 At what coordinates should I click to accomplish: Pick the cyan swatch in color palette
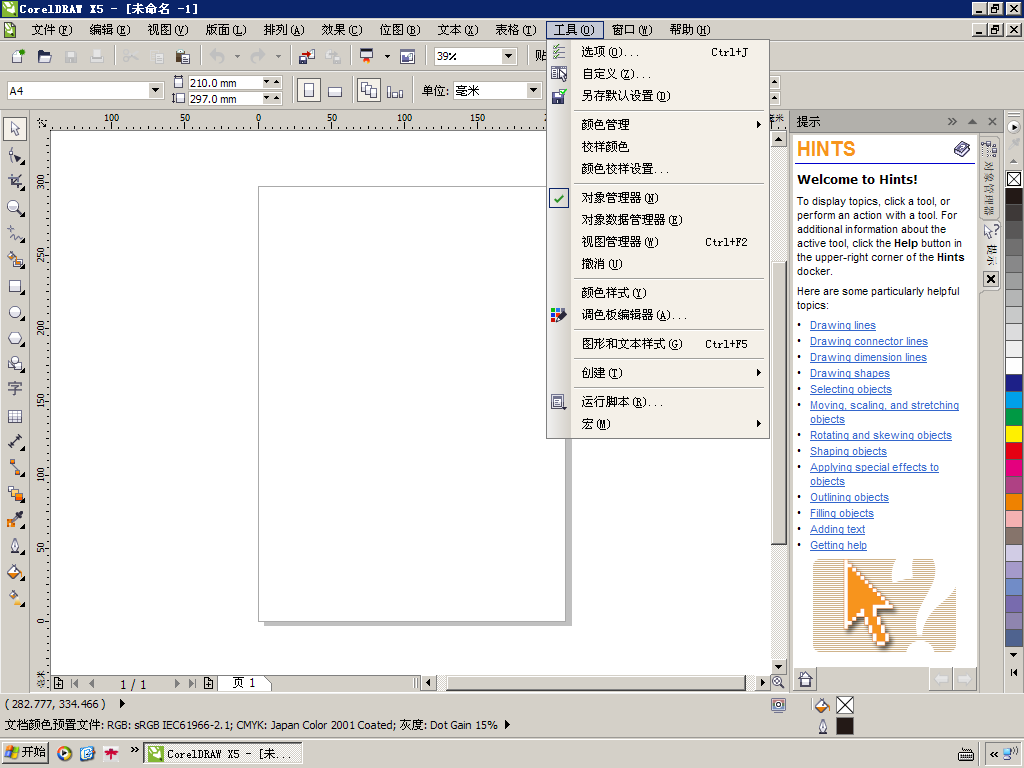point(1014,399)
